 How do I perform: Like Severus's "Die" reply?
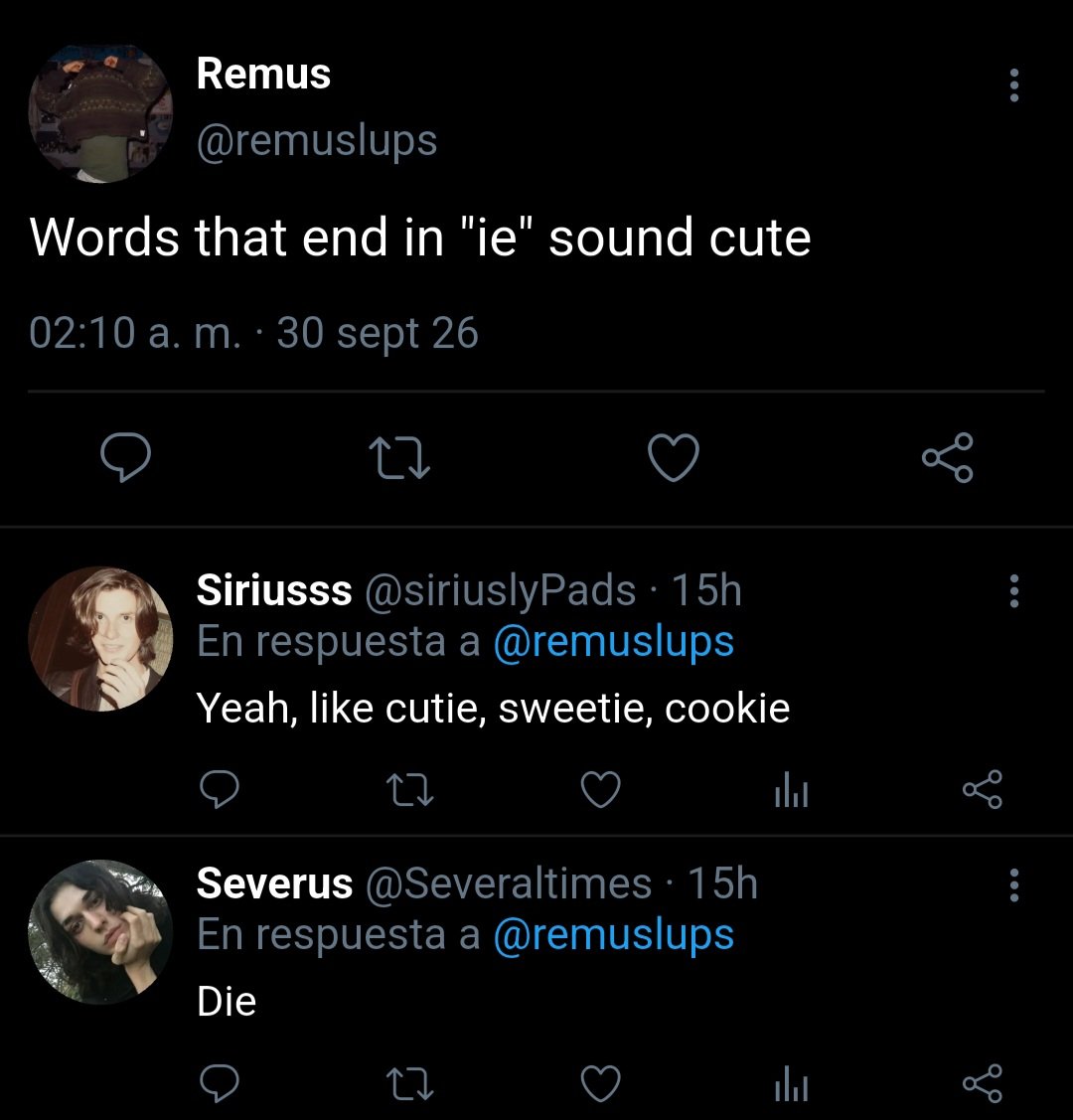pos(600,1083)
